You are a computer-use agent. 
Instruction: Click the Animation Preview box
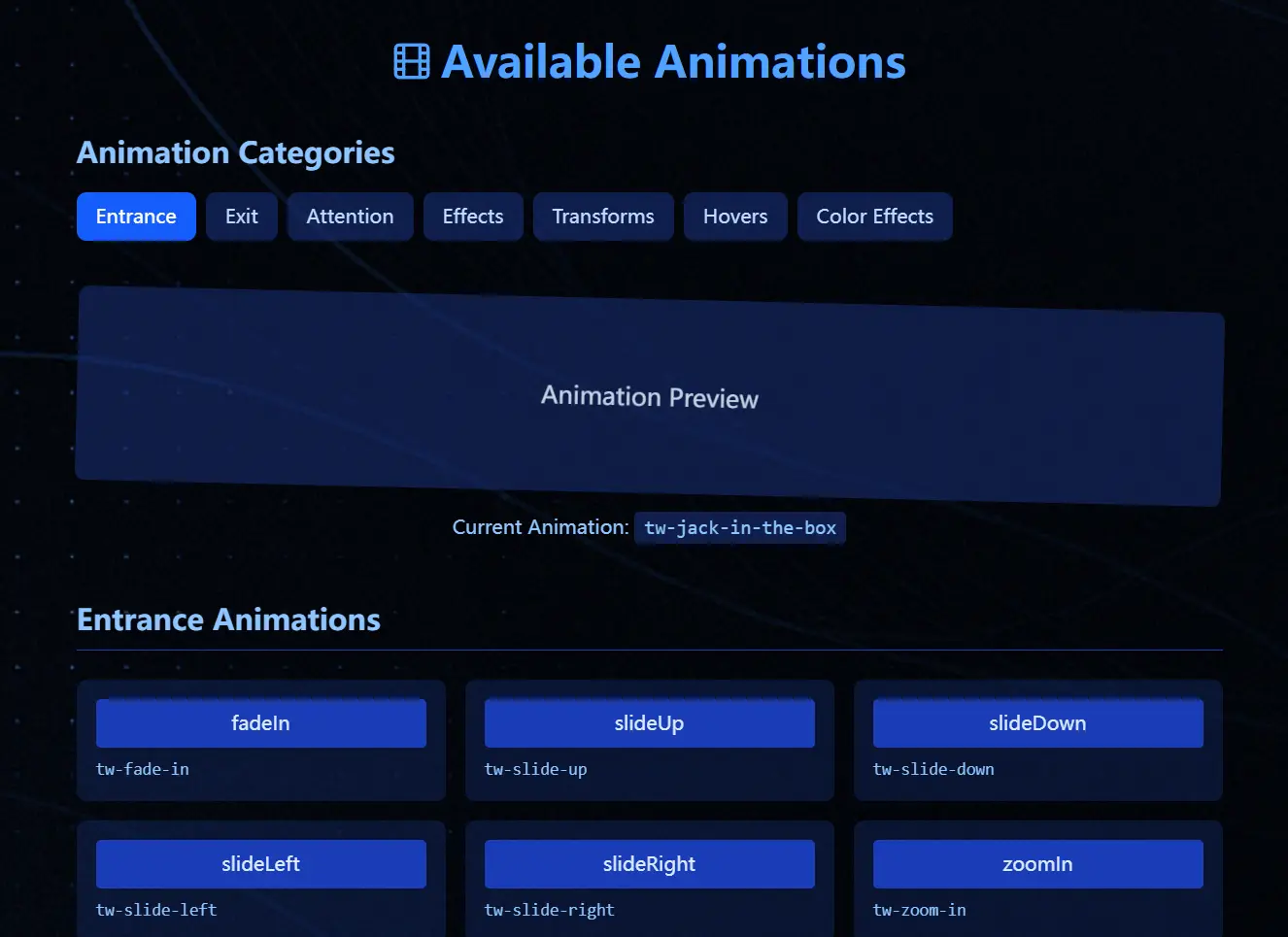(649, 396)
